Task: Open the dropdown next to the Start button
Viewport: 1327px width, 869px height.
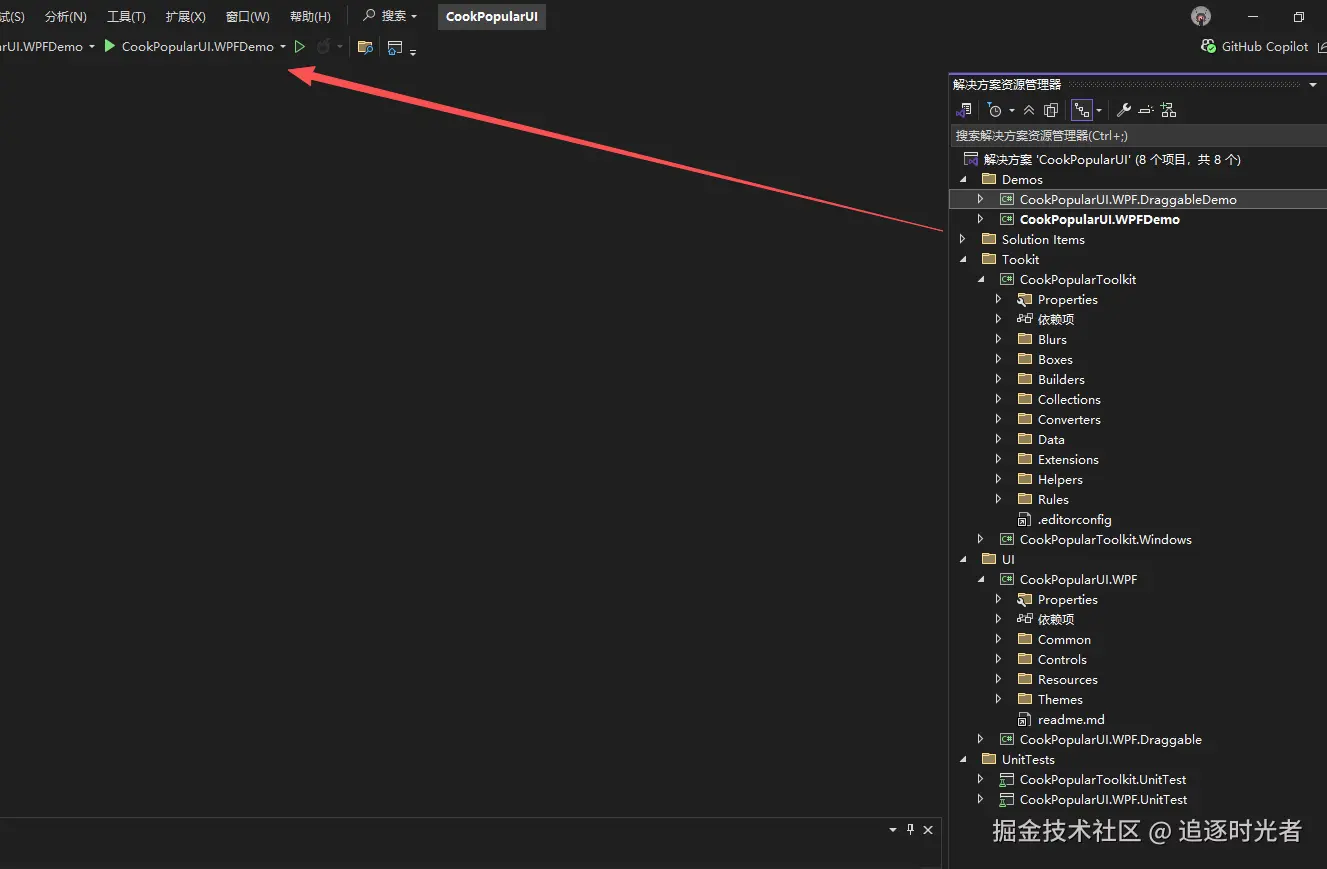Action: (x=283, y=47)
